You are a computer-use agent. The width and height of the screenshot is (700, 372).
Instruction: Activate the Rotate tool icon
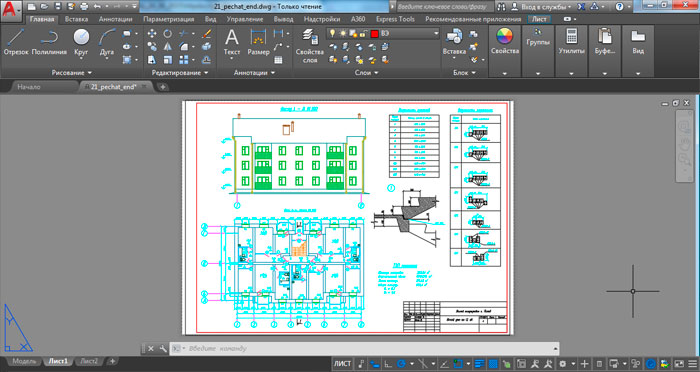pyautogui.click(x=167, y=33)
